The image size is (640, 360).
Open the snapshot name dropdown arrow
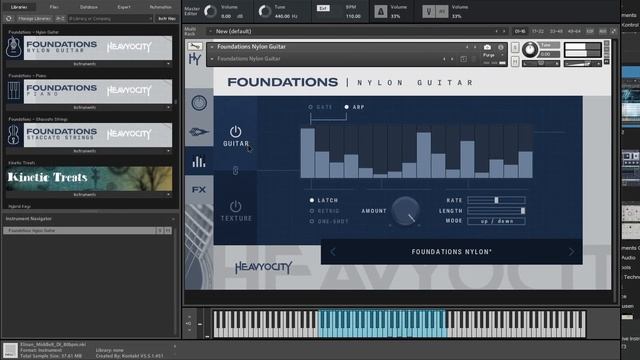click(212, 59)
